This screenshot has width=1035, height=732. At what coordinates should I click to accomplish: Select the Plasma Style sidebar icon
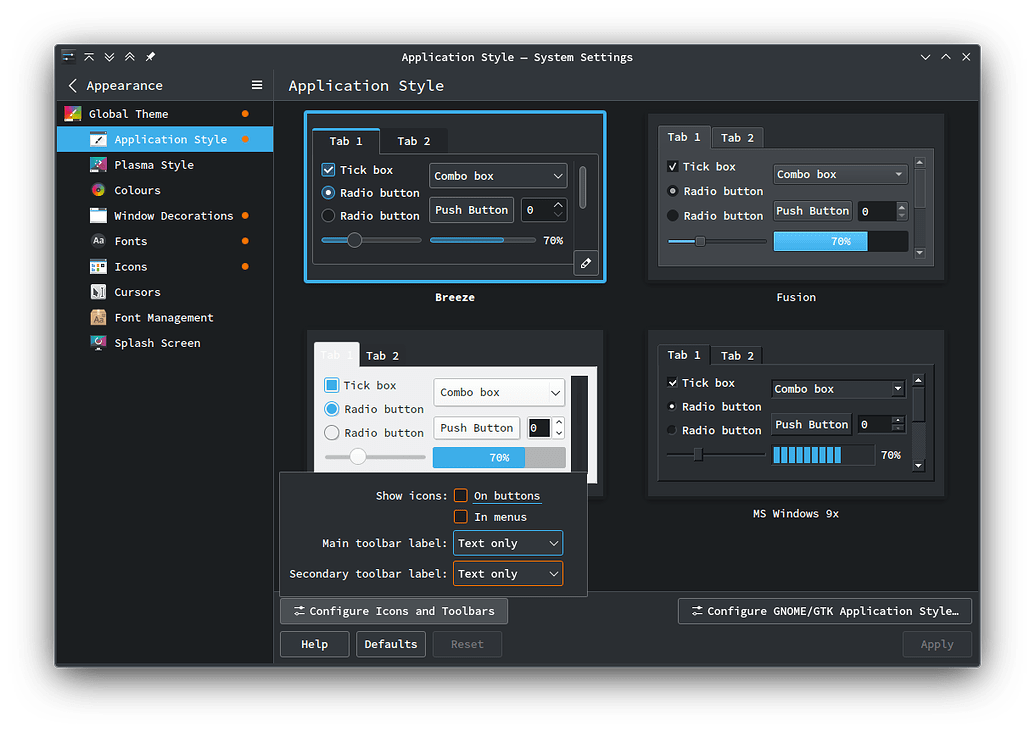[x=97, y=165]
